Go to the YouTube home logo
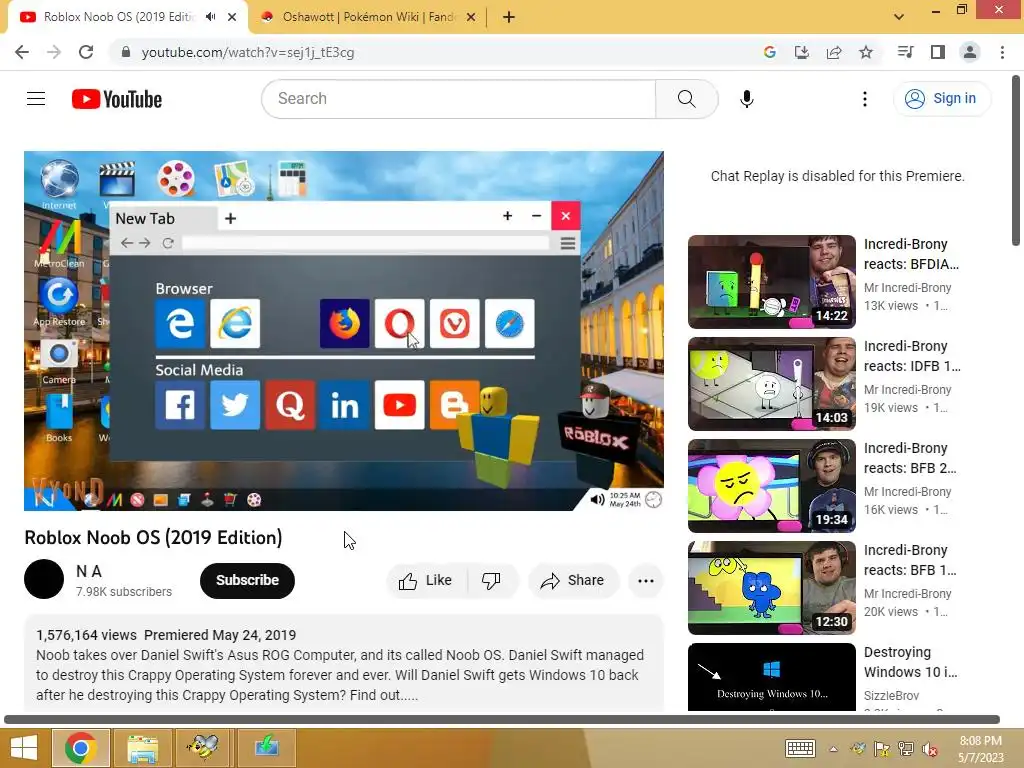Screen dimensions: 1024x768 click(x=117, y=99)
